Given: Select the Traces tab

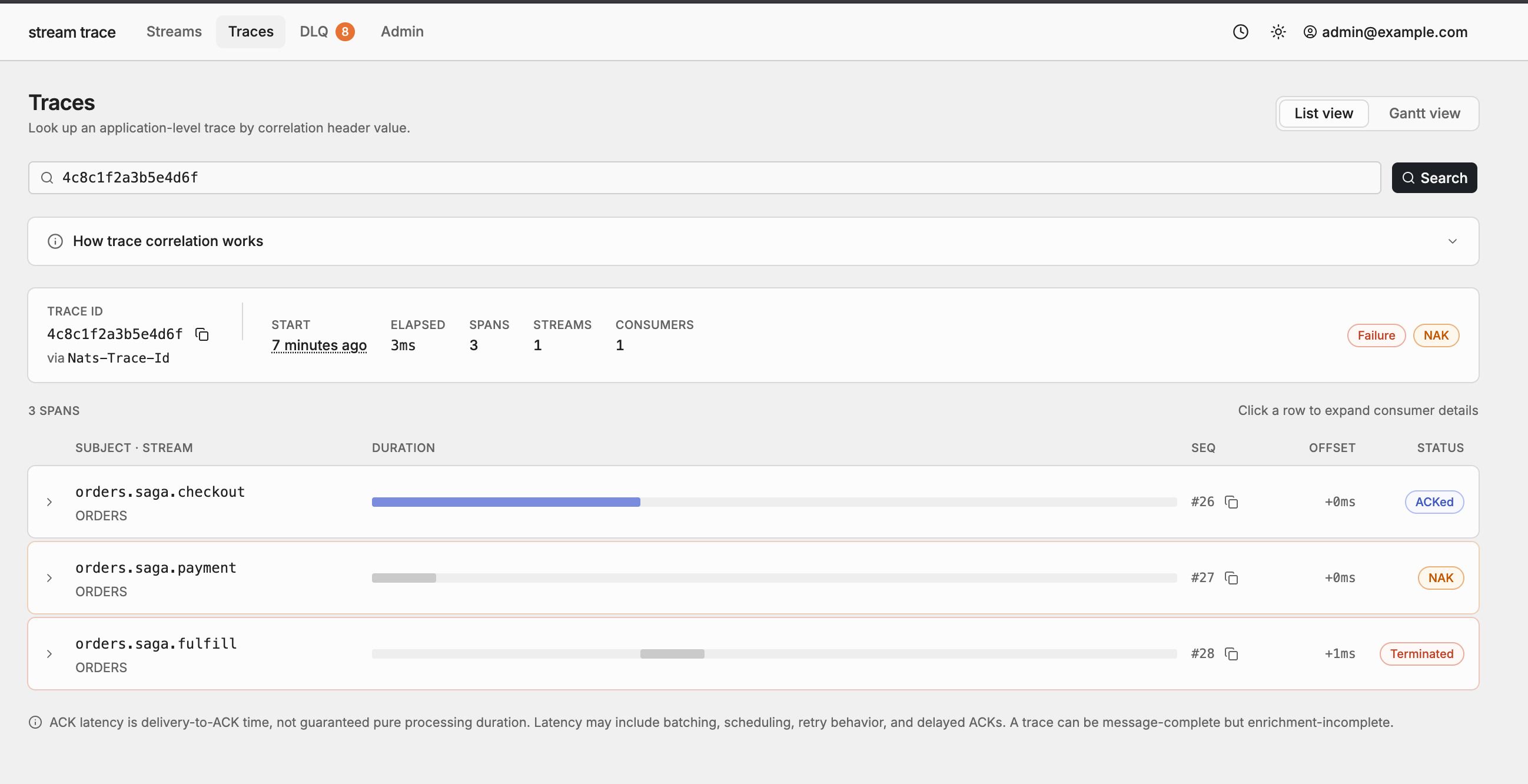Looking at the screenshot, I should point(251,32).
